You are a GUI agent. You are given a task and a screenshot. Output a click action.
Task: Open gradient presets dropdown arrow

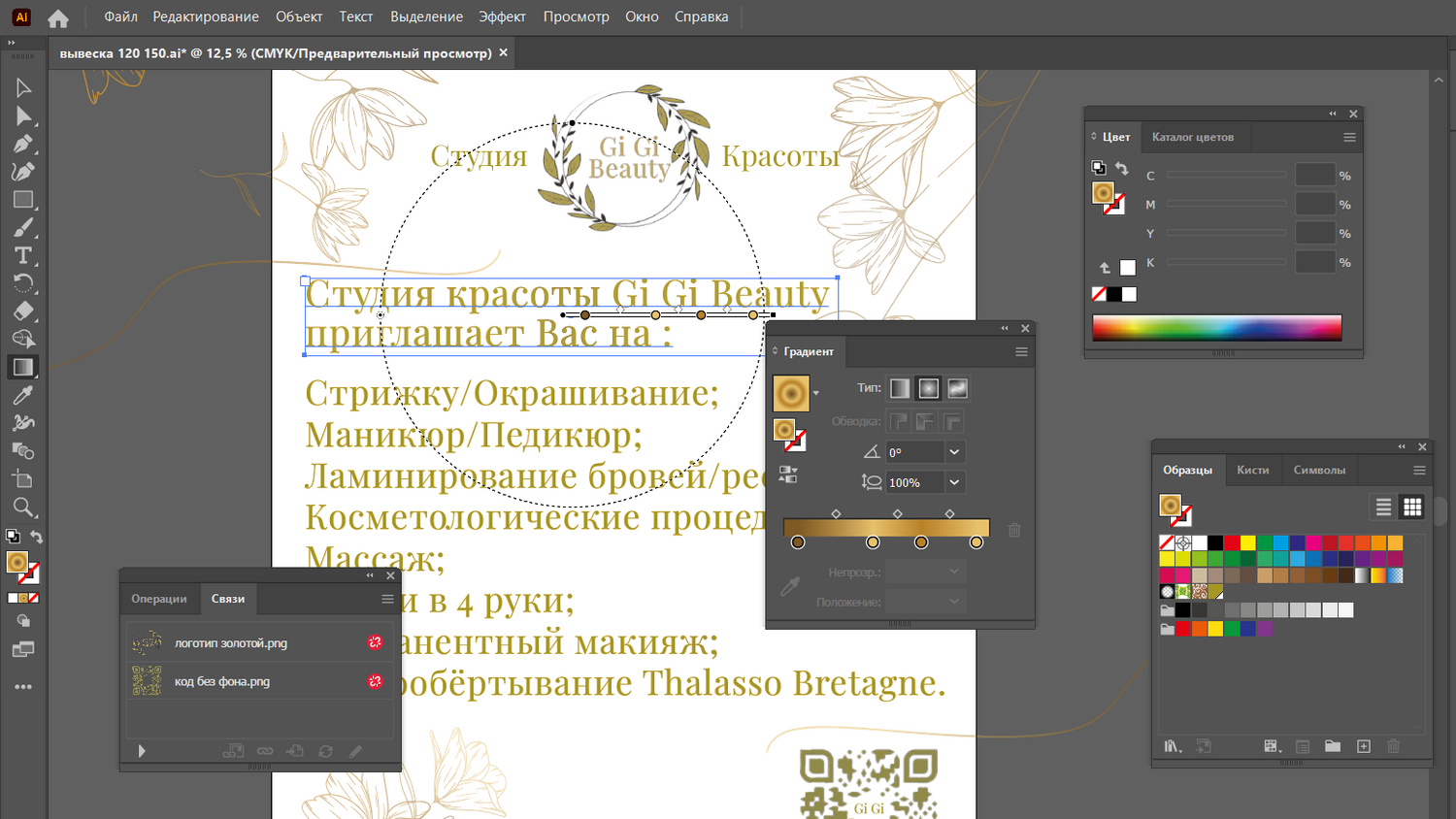[816, 393]
